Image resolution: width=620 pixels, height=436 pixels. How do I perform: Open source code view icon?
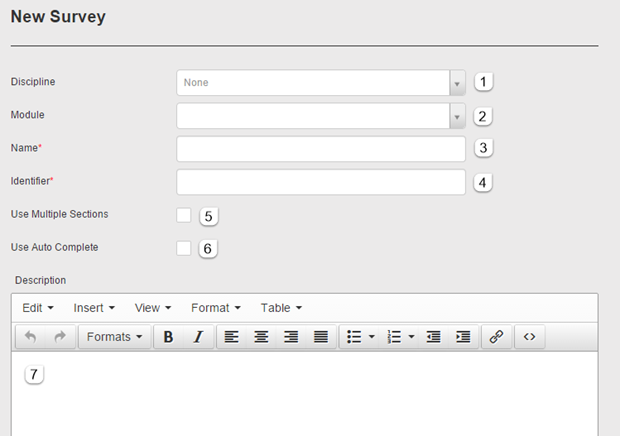(x=529, y=337)
